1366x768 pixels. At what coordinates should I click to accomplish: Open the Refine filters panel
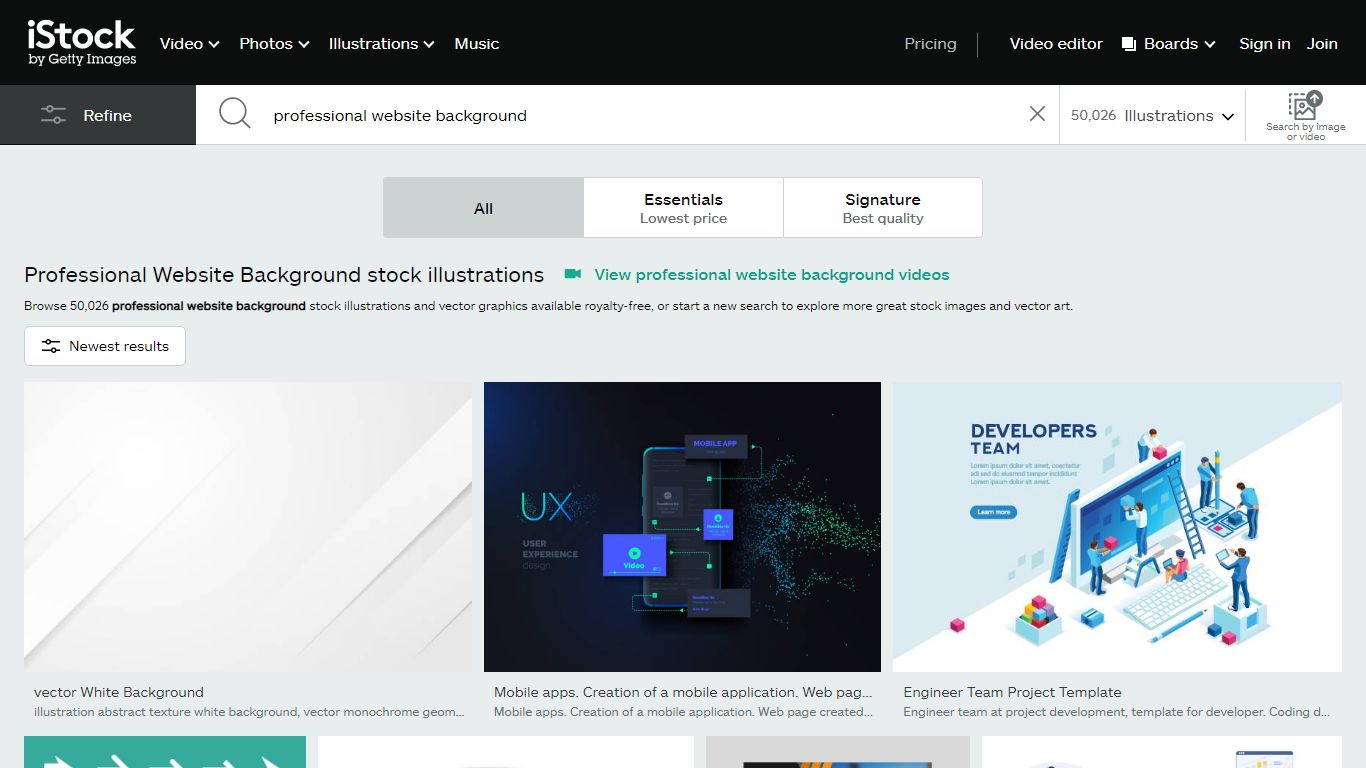coord(98,115)
